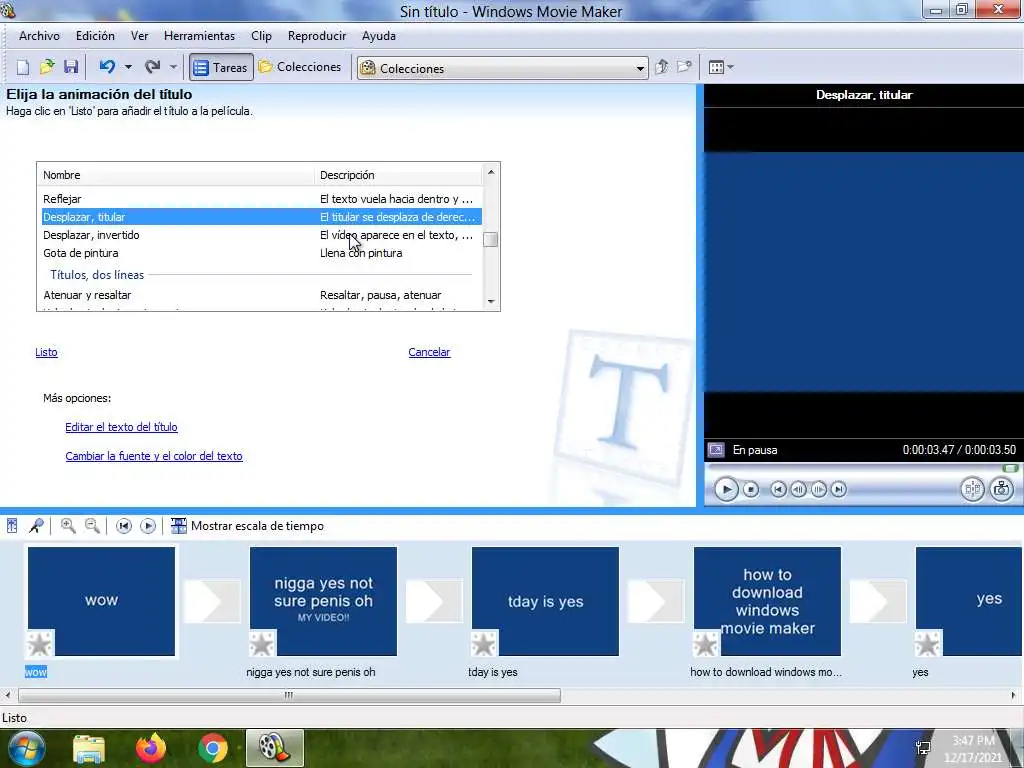Toggle the Colecciones pane button
1024x768 pixels.
(x=300, y=67)
